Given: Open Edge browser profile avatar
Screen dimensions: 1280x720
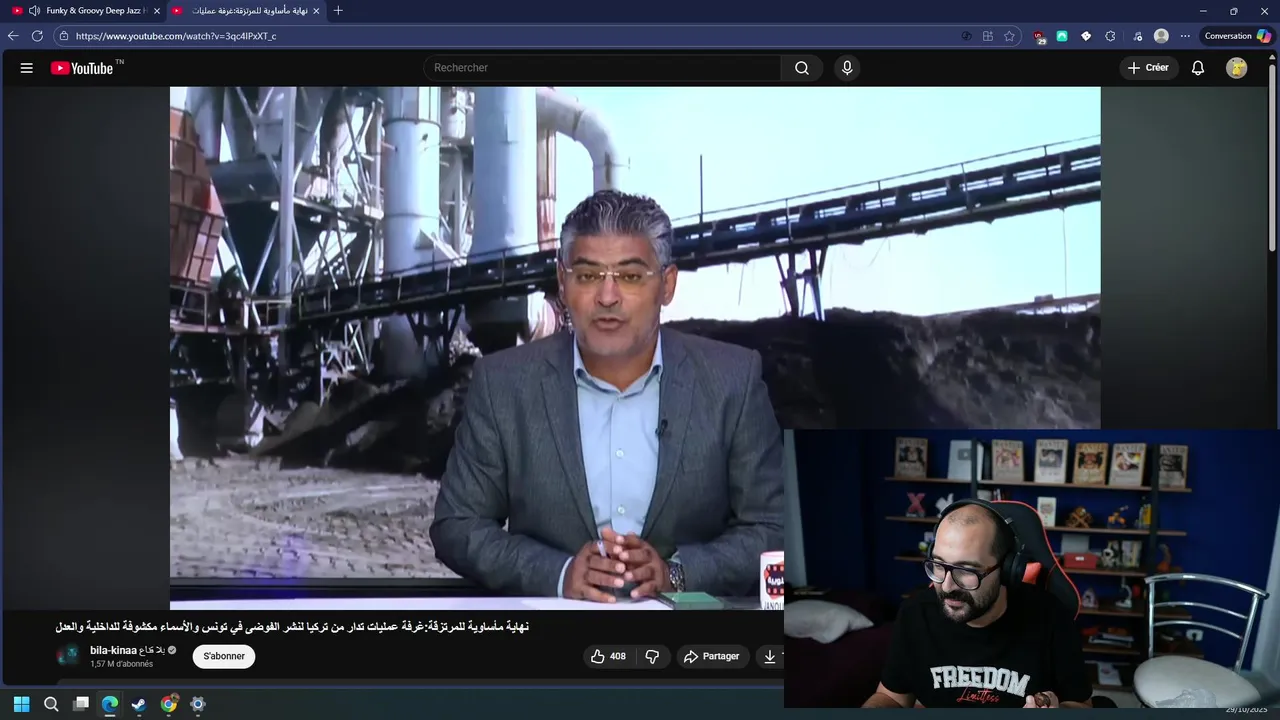Looking at the screenshot, I should point(1161,36).
